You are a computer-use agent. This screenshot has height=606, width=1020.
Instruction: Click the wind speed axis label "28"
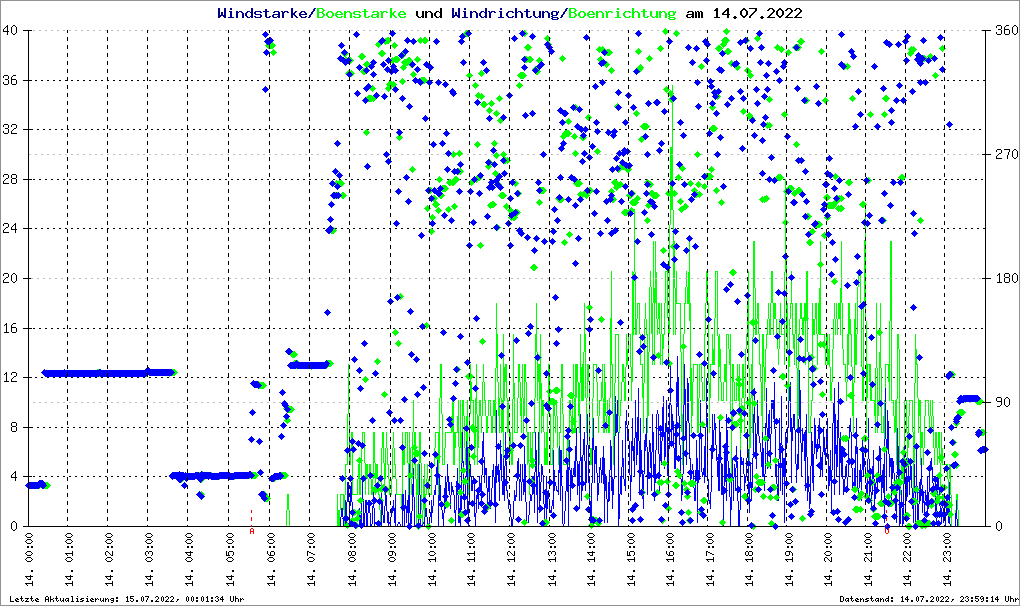pos(10,179)
